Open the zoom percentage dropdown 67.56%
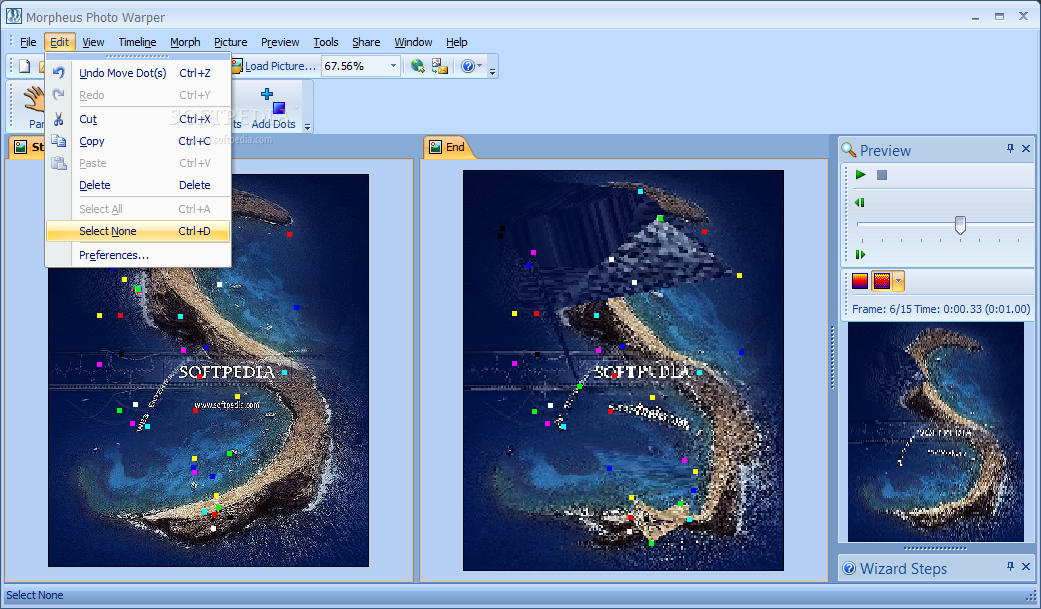This screenshot has height=609, width=1041. 393,66
